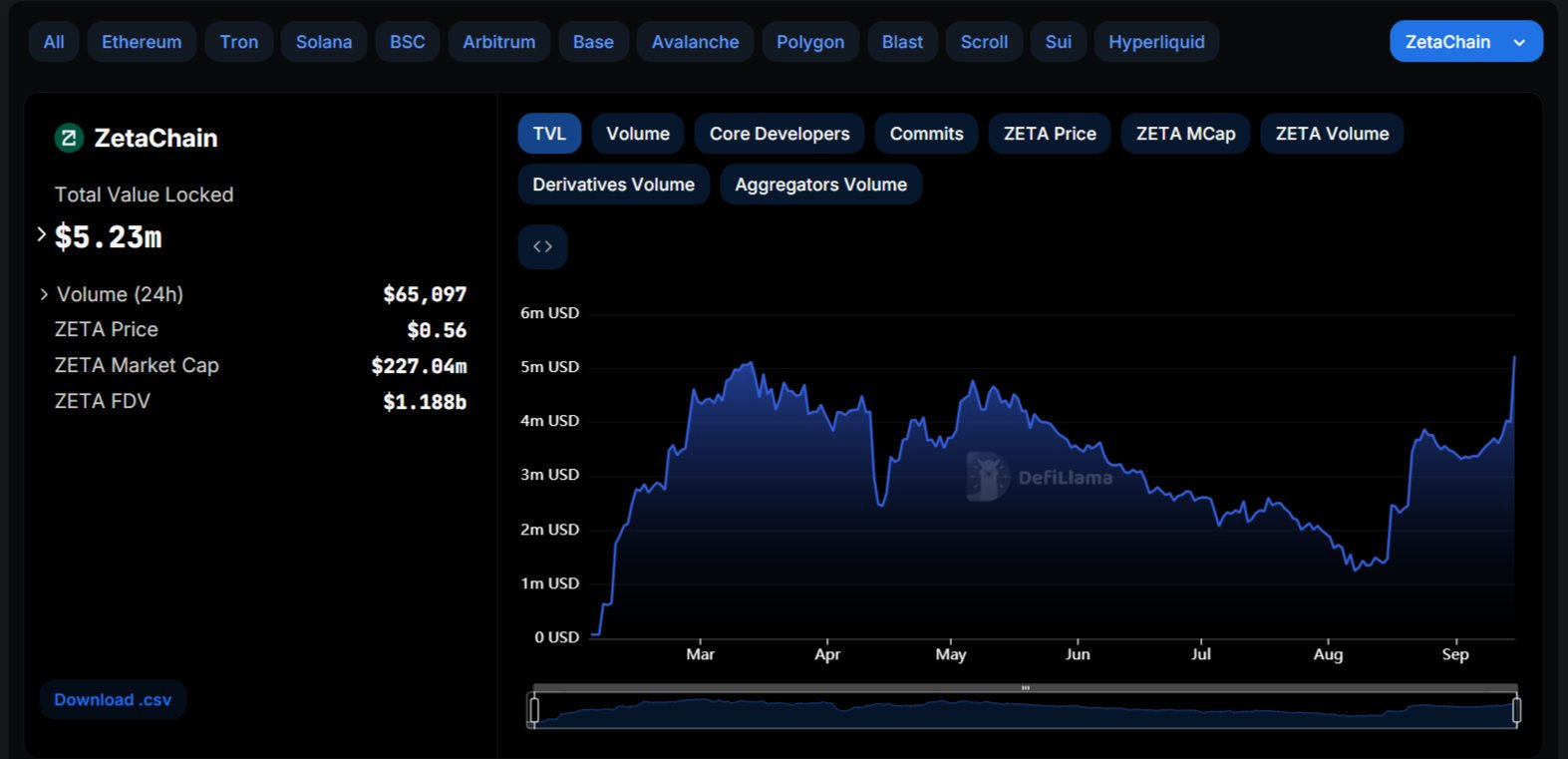
Task: Click the right range slider handle
Action: [1516, 710]
